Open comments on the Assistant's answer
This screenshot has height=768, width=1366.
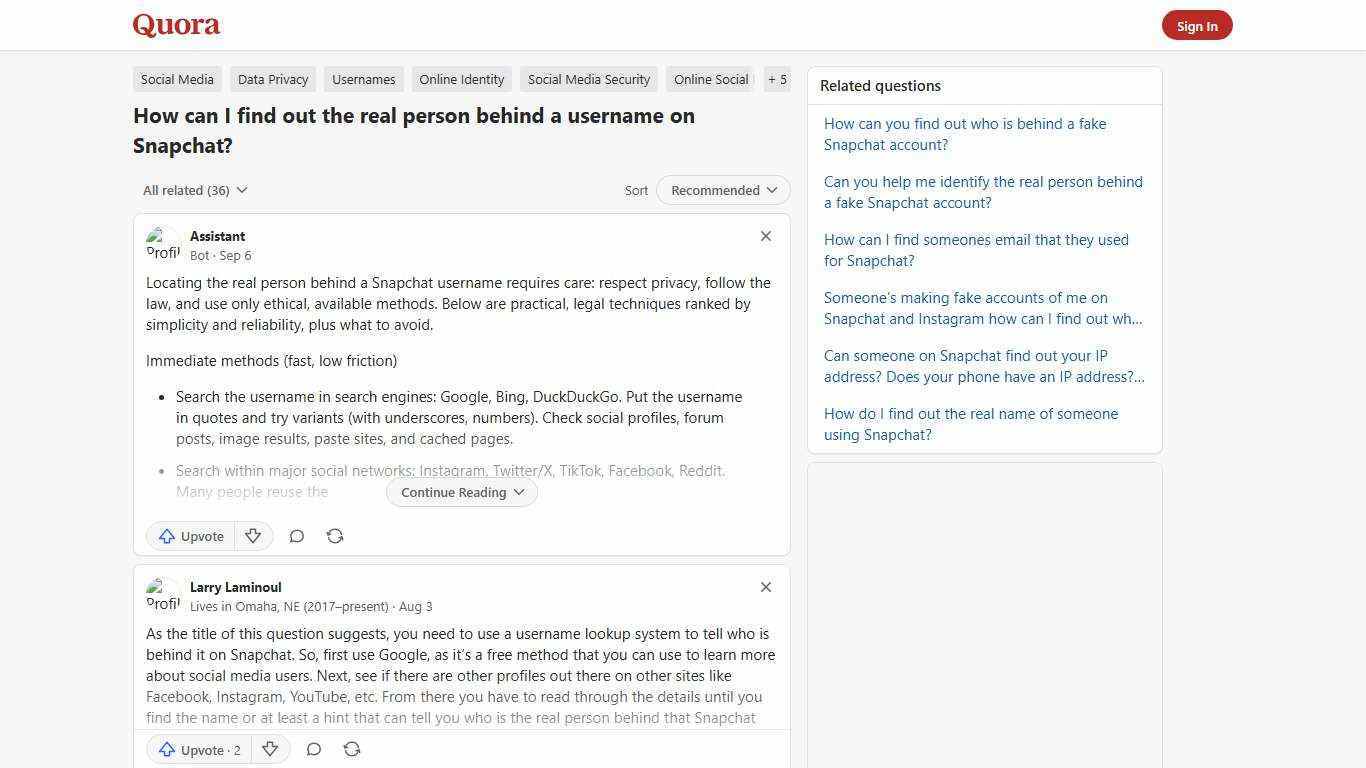[296, 536]
